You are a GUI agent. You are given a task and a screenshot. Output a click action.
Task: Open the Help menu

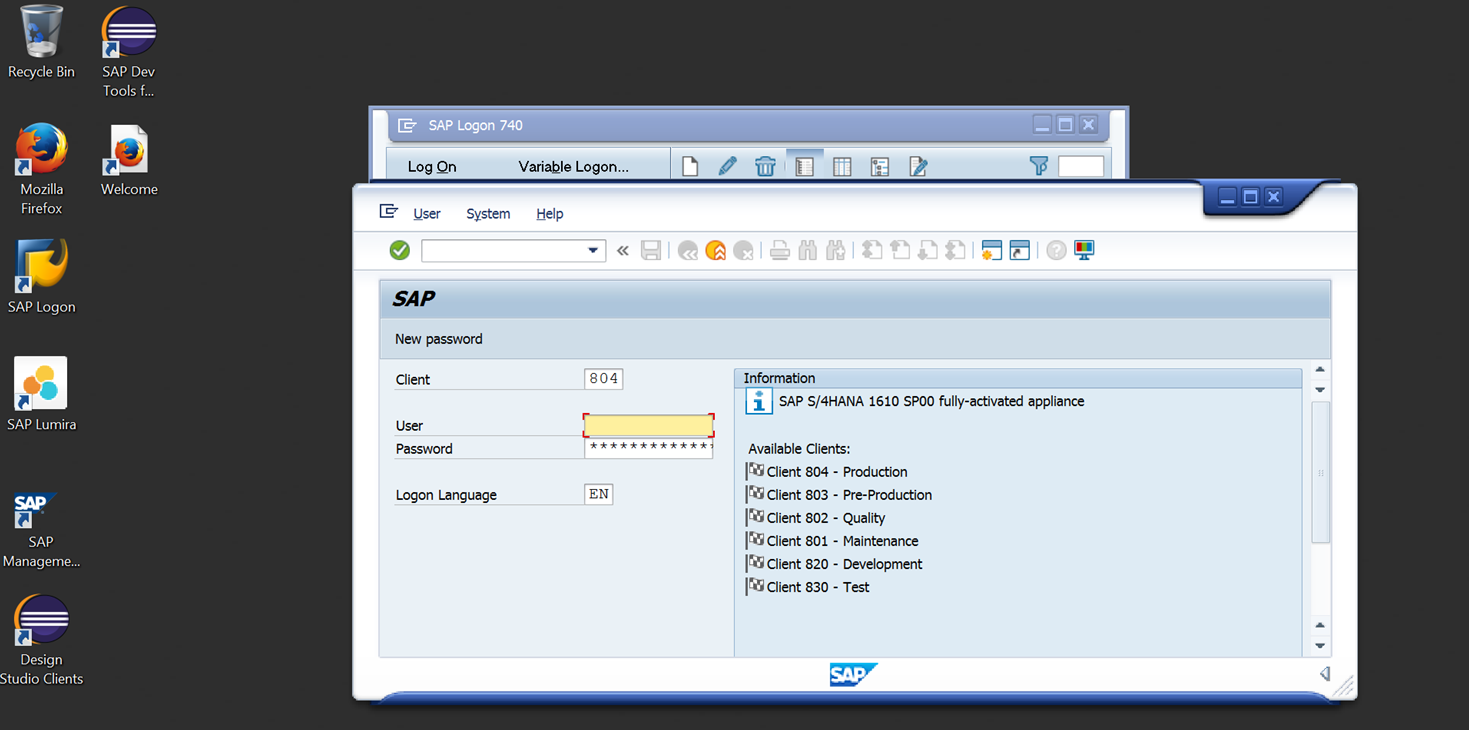(550, 214)
